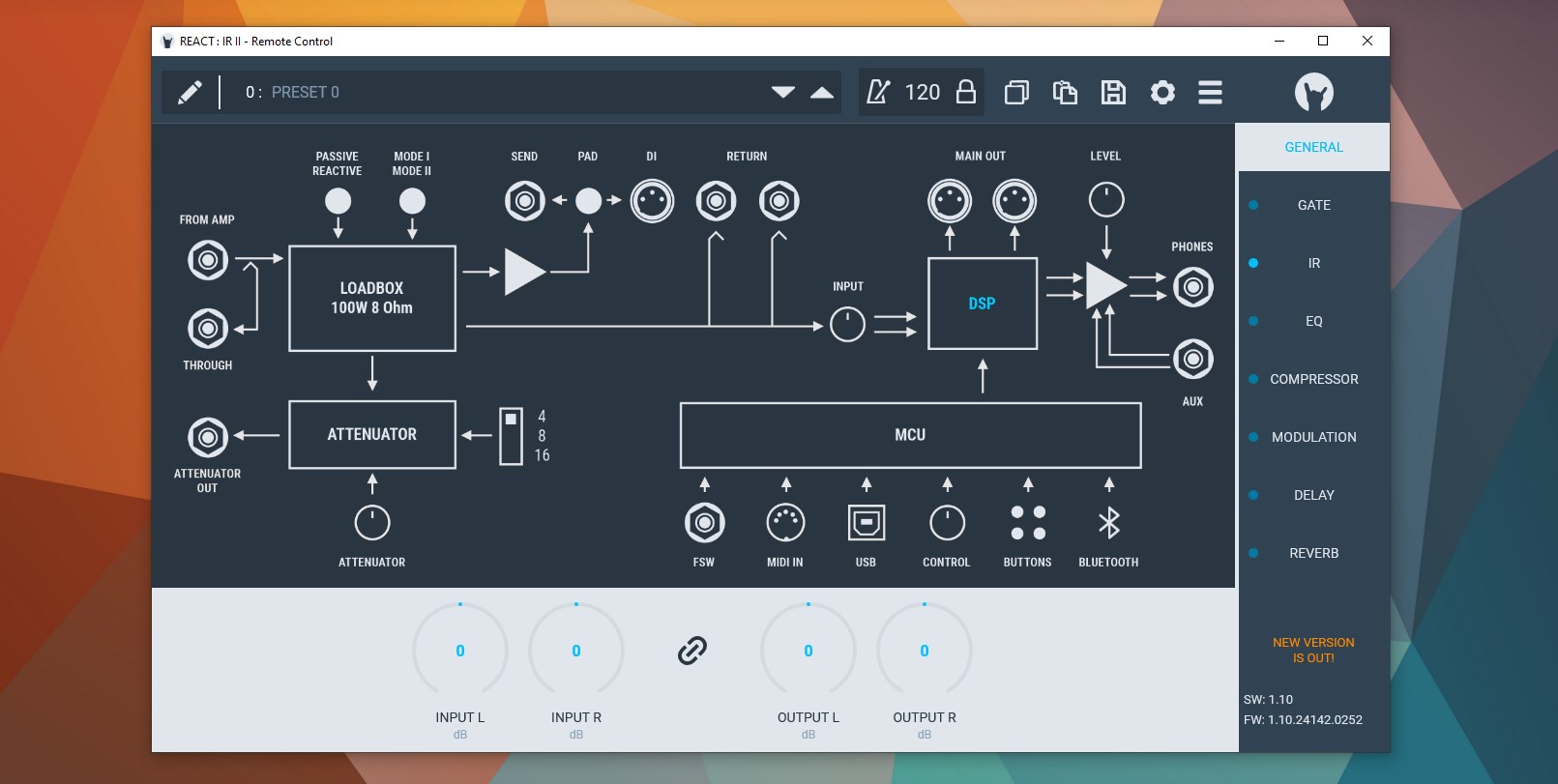Click the copy preset icon
Screen dimensions: 1558x784
point(1016,92)
